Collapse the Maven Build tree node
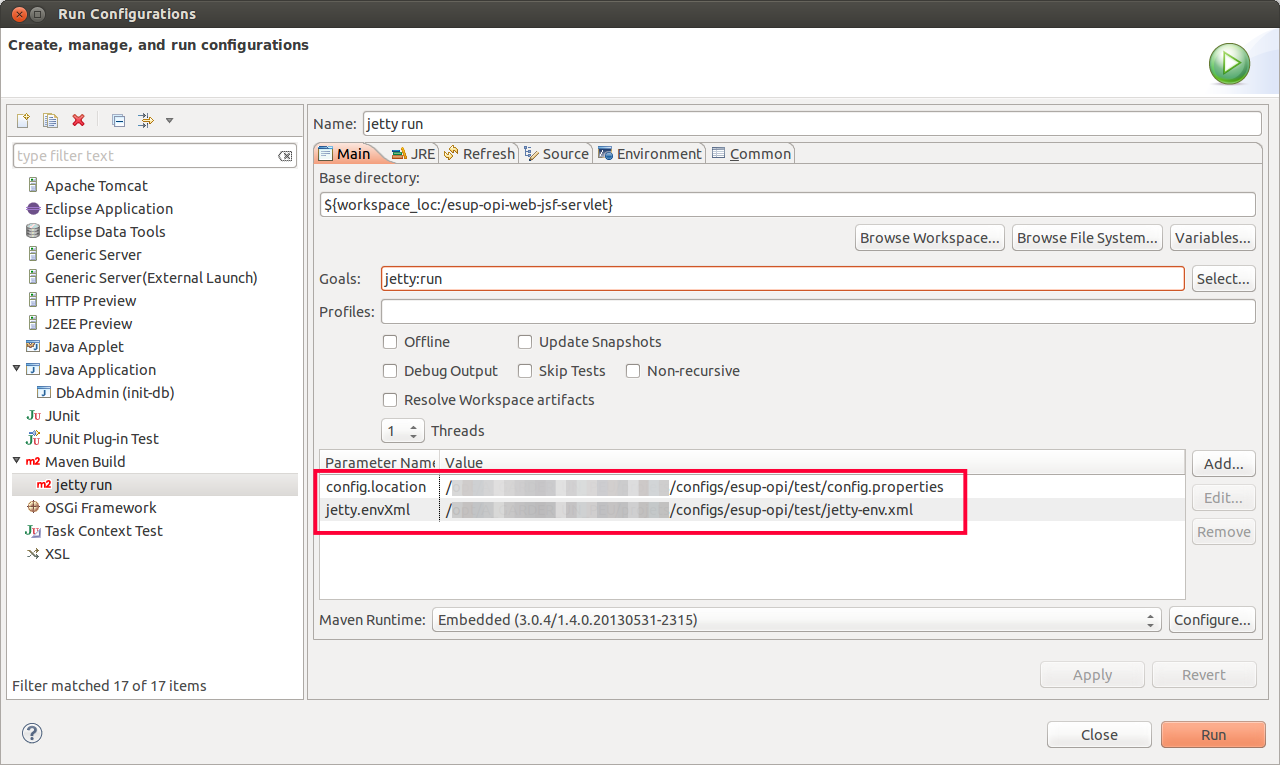Screen dimensions: 1280x765 (x=17, y=461)
